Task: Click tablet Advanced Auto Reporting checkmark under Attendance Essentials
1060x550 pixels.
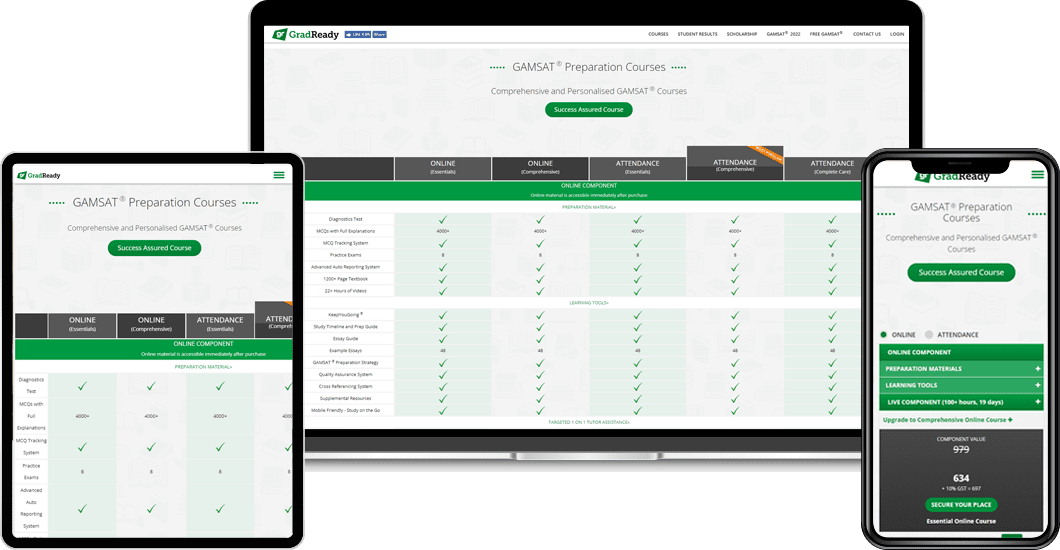Action: (220, 509)
